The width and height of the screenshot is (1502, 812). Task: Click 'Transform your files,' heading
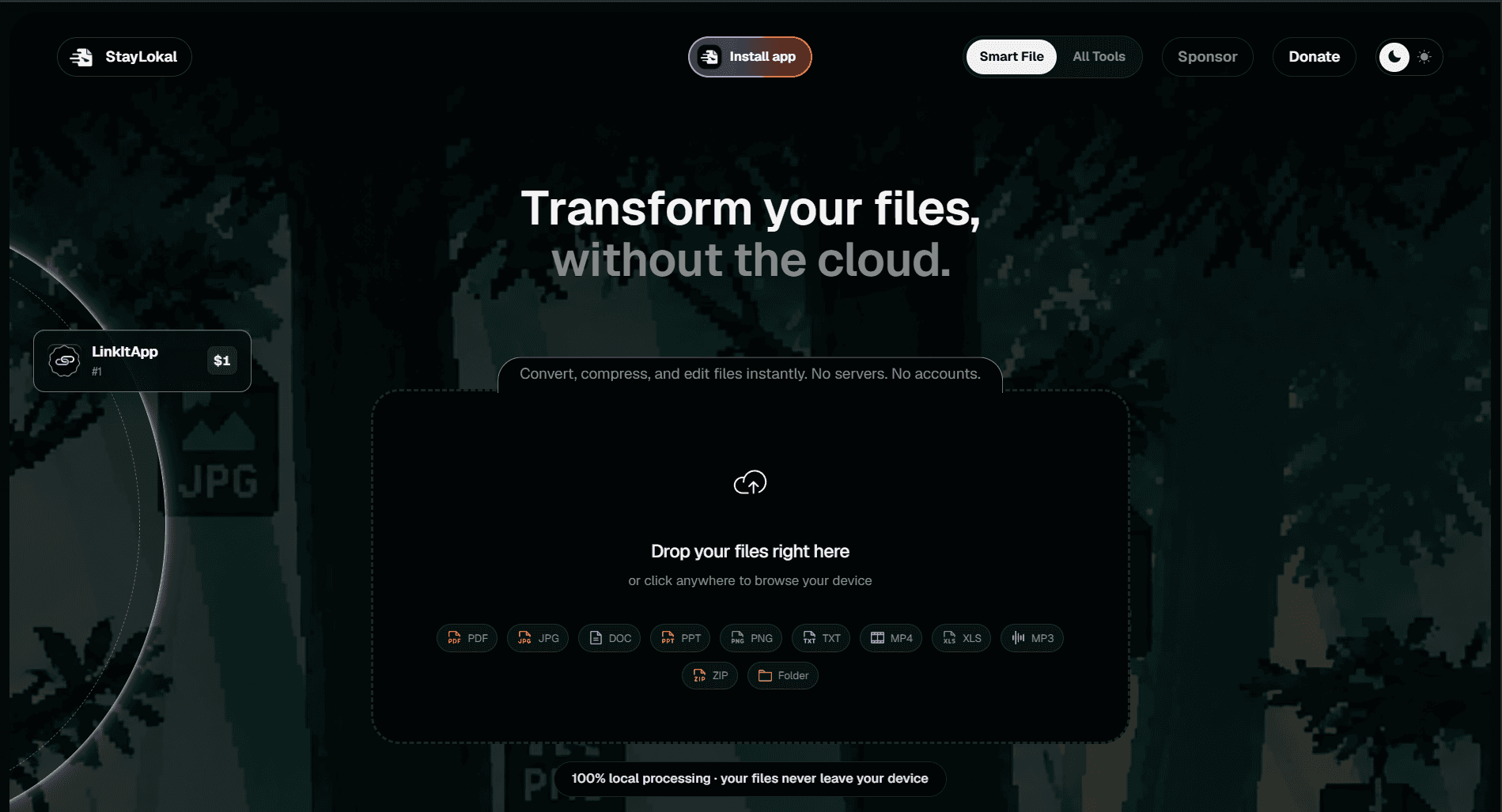coord(750,209)
